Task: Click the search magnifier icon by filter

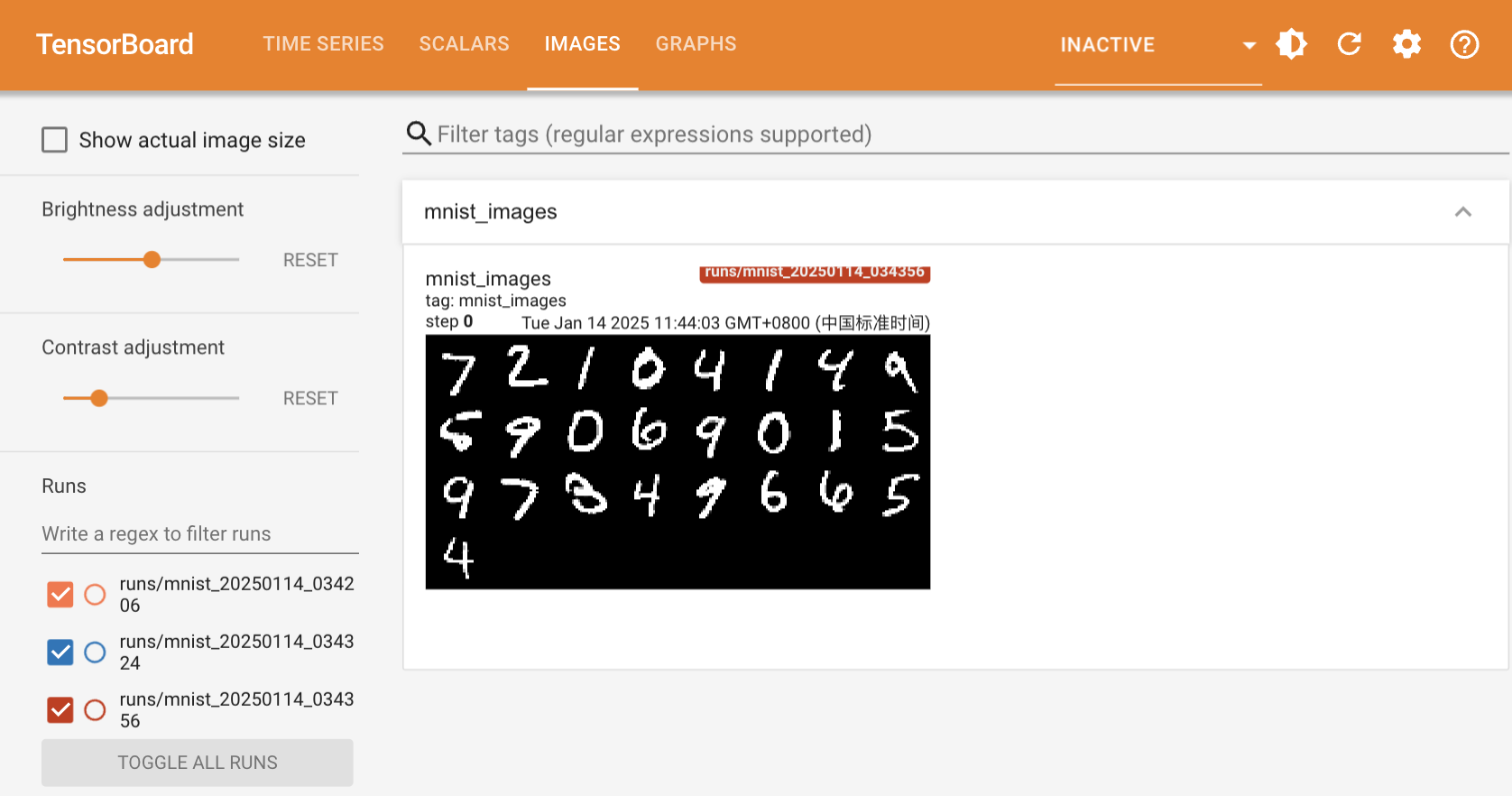Action: tap(418, 134)
